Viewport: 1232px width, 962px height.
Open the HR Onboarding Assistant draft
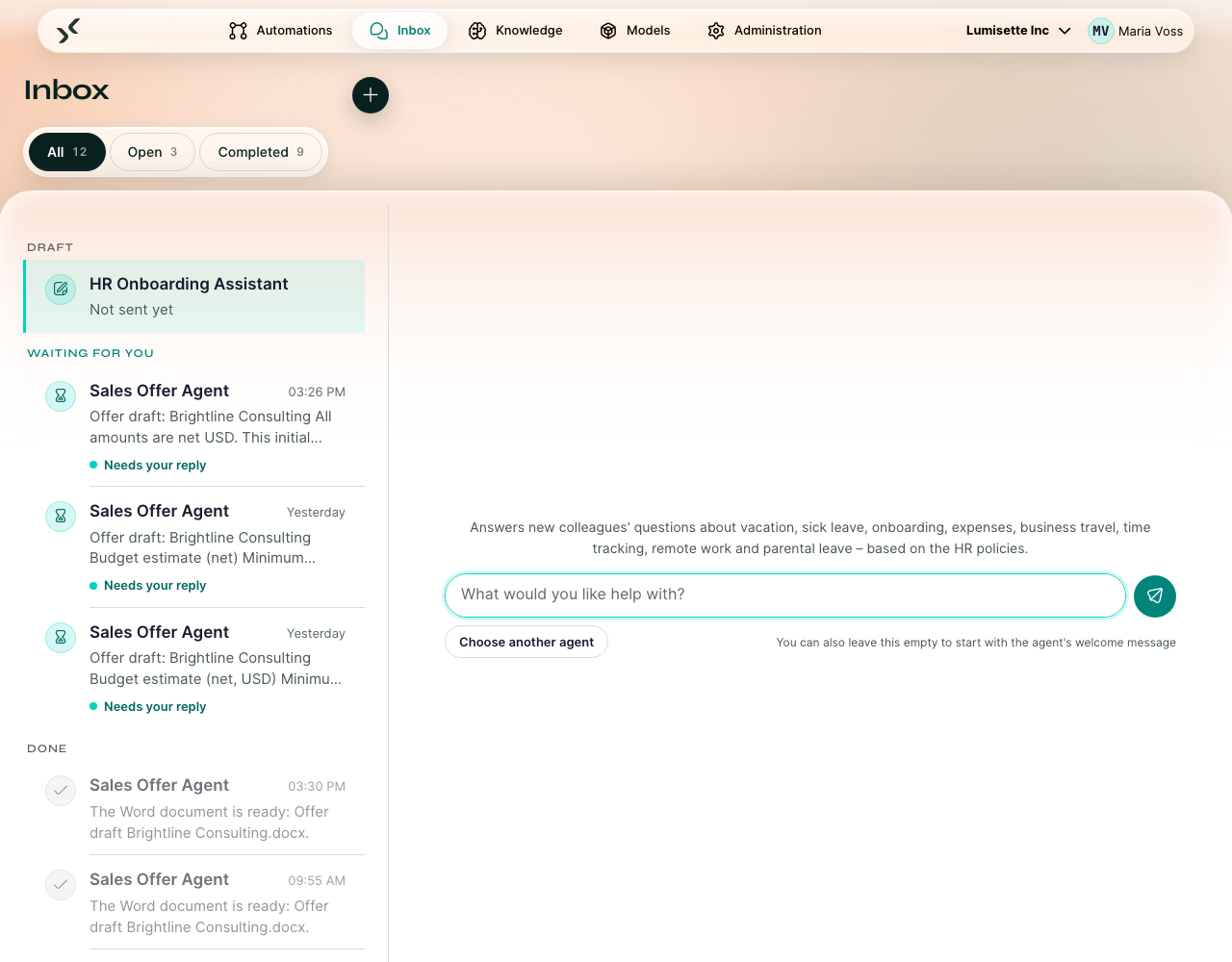[x=194, y=296]
